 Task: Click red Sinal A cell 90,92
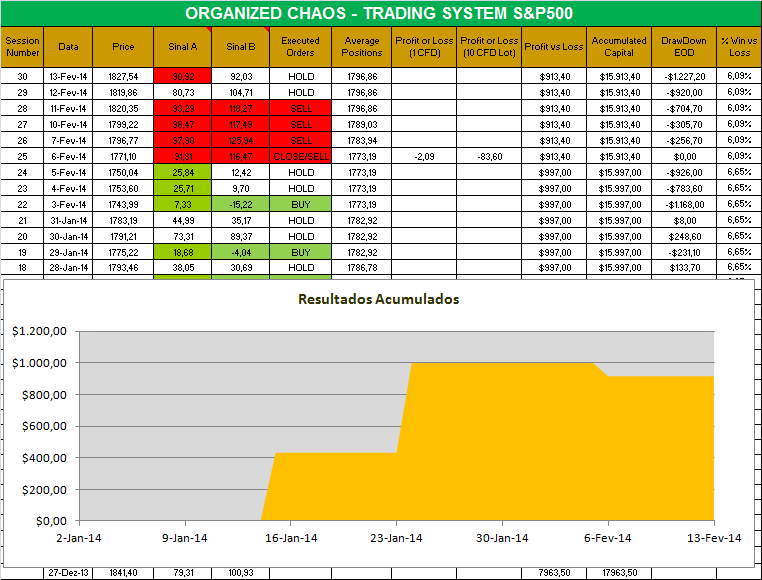183,76
